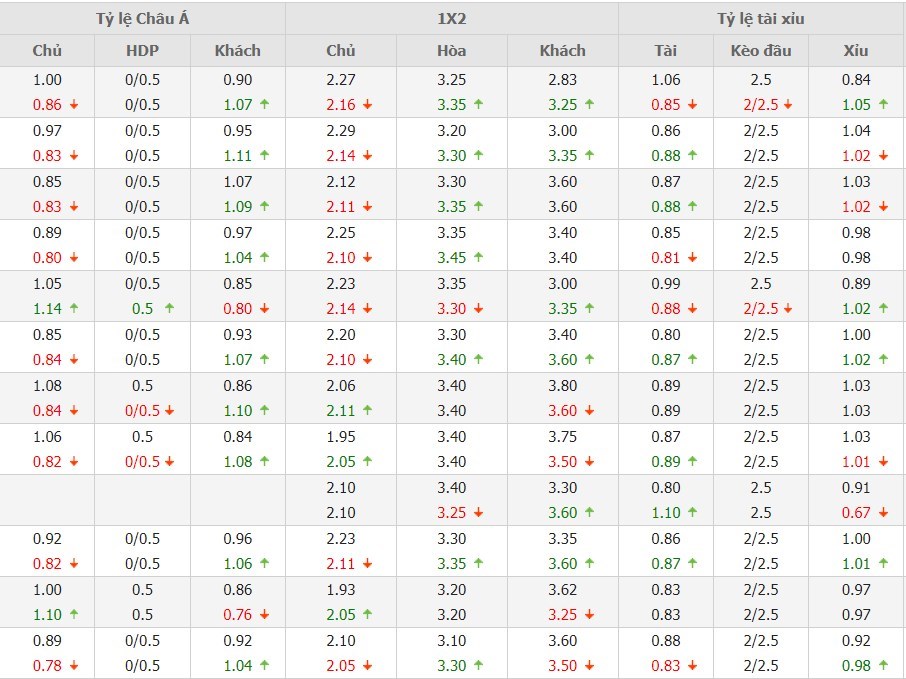Open the Tỷ lệ tài xỉu header
906x679 pixels.
[761, 18]
